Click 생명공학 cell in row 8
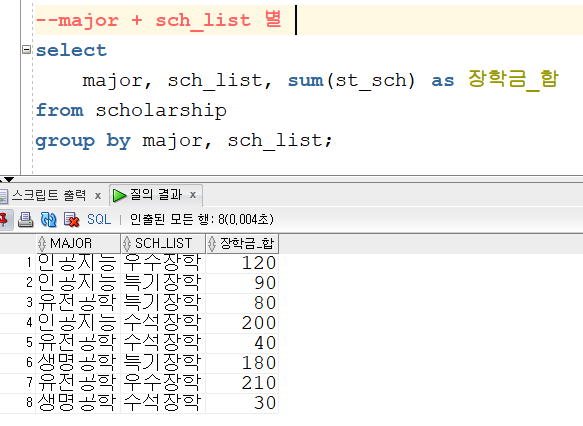 (77, 403)
